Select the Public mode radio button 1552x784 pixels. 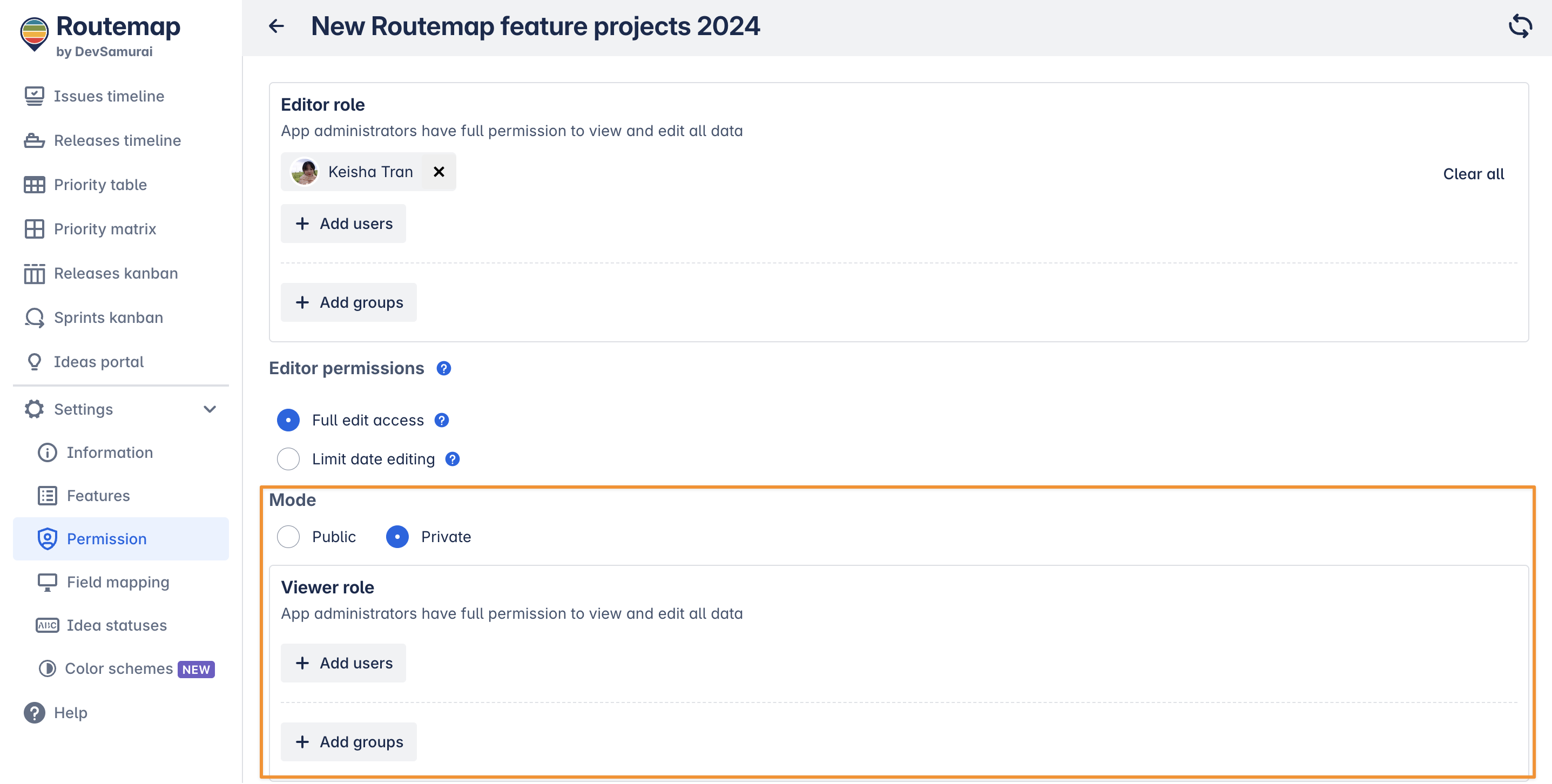288,536
